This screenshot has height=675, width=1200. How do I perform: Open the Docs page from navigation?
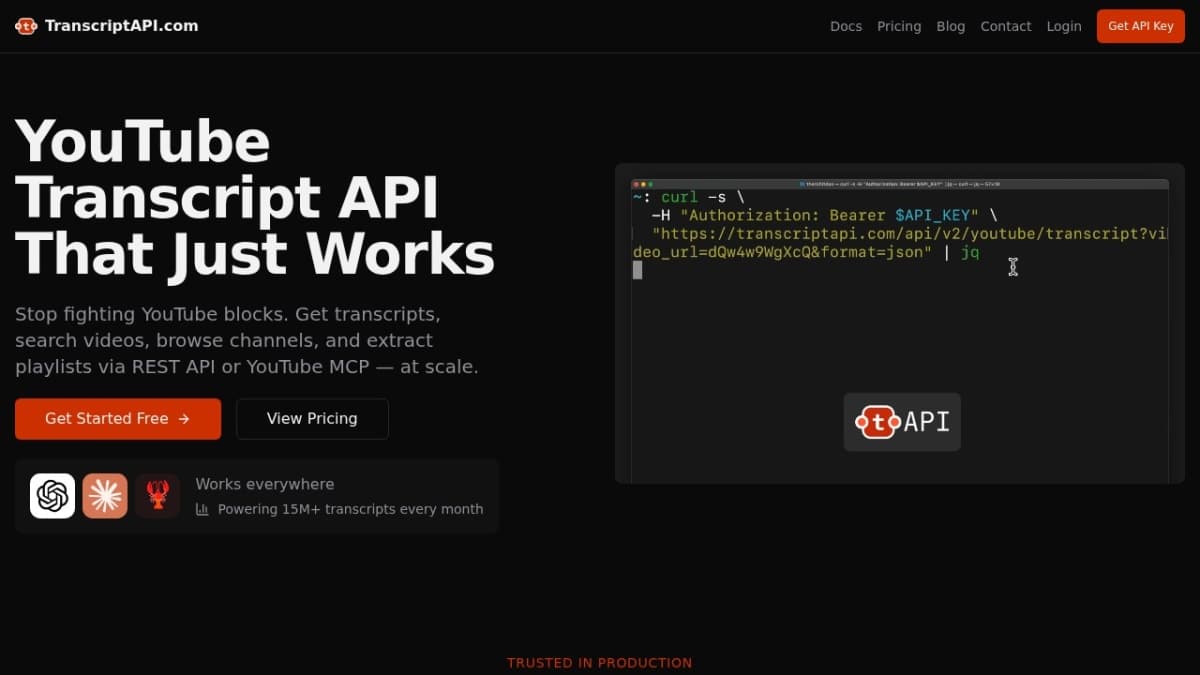pos(845,26)
